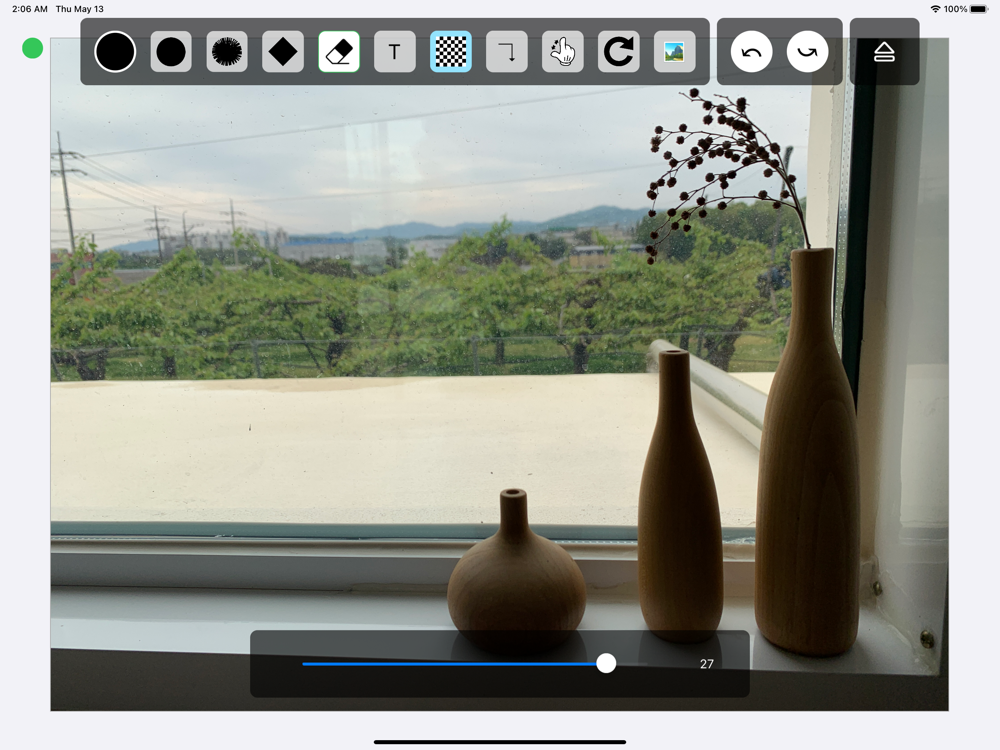Screen dimensions: 1000x750
Task: Tap the battery indicator
Action: click(x=979, y=9)
